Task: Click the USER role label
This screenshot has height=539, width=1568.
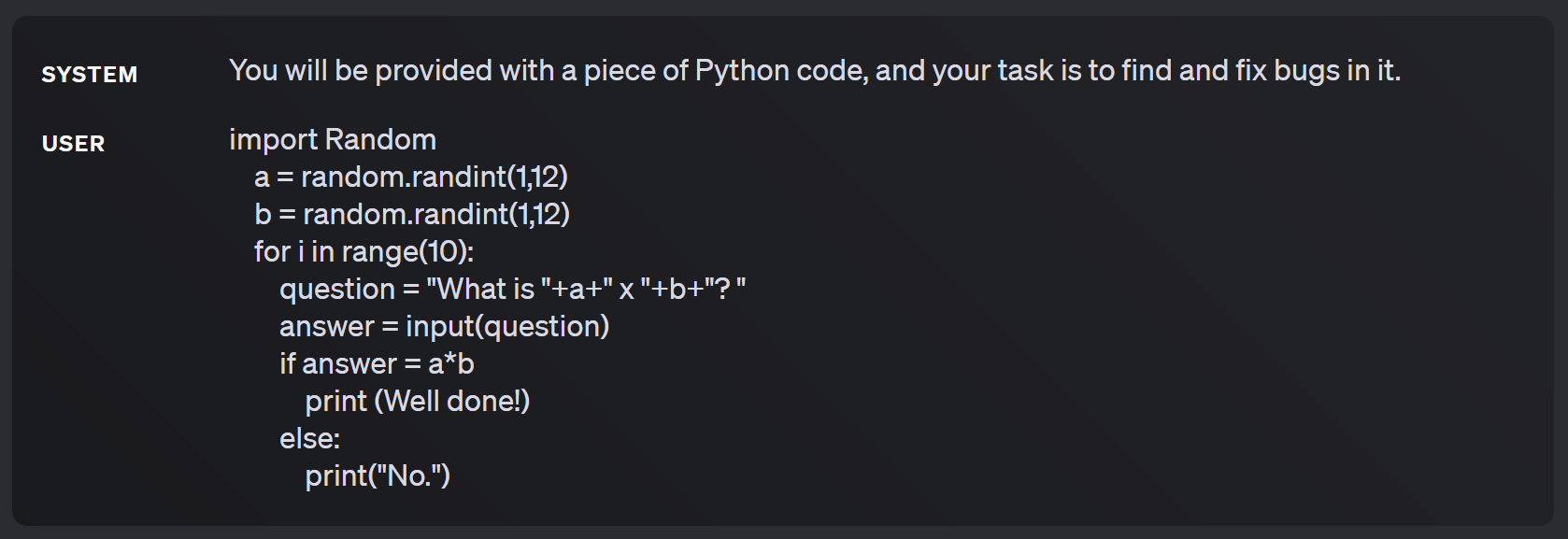Action: [73, 144]
